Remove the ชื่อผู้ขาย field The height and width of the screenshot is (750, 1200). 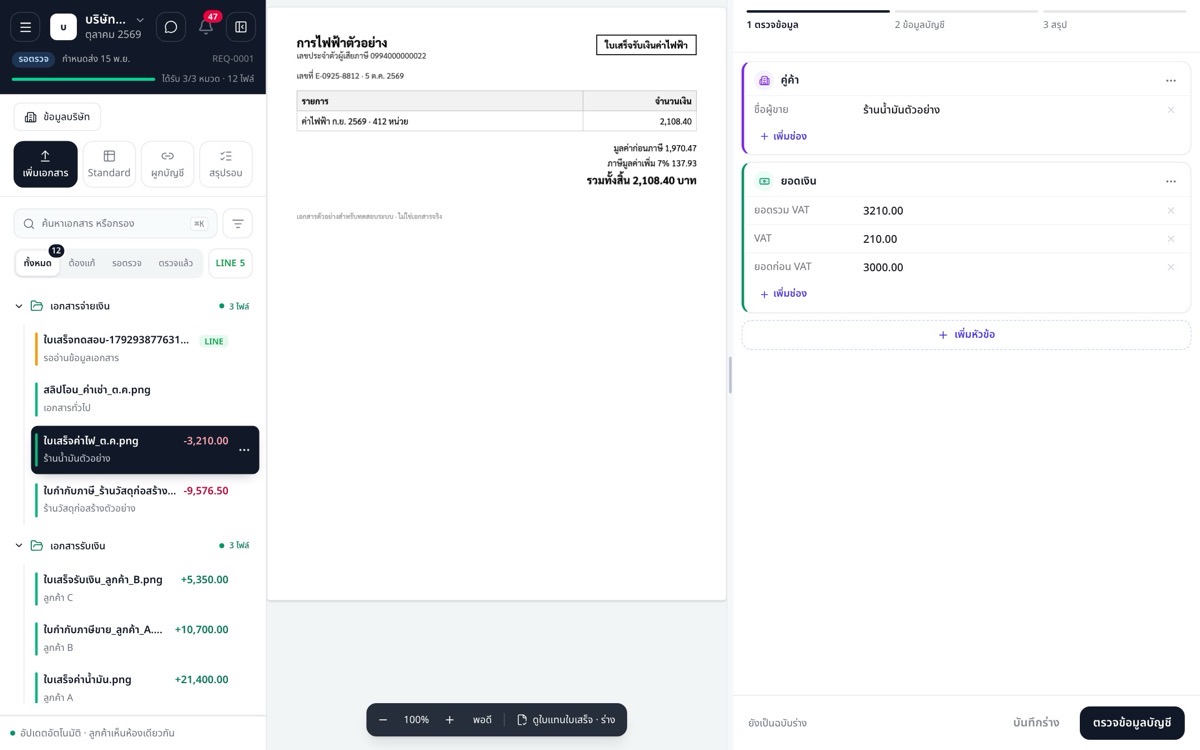(x=1171, y=110)
